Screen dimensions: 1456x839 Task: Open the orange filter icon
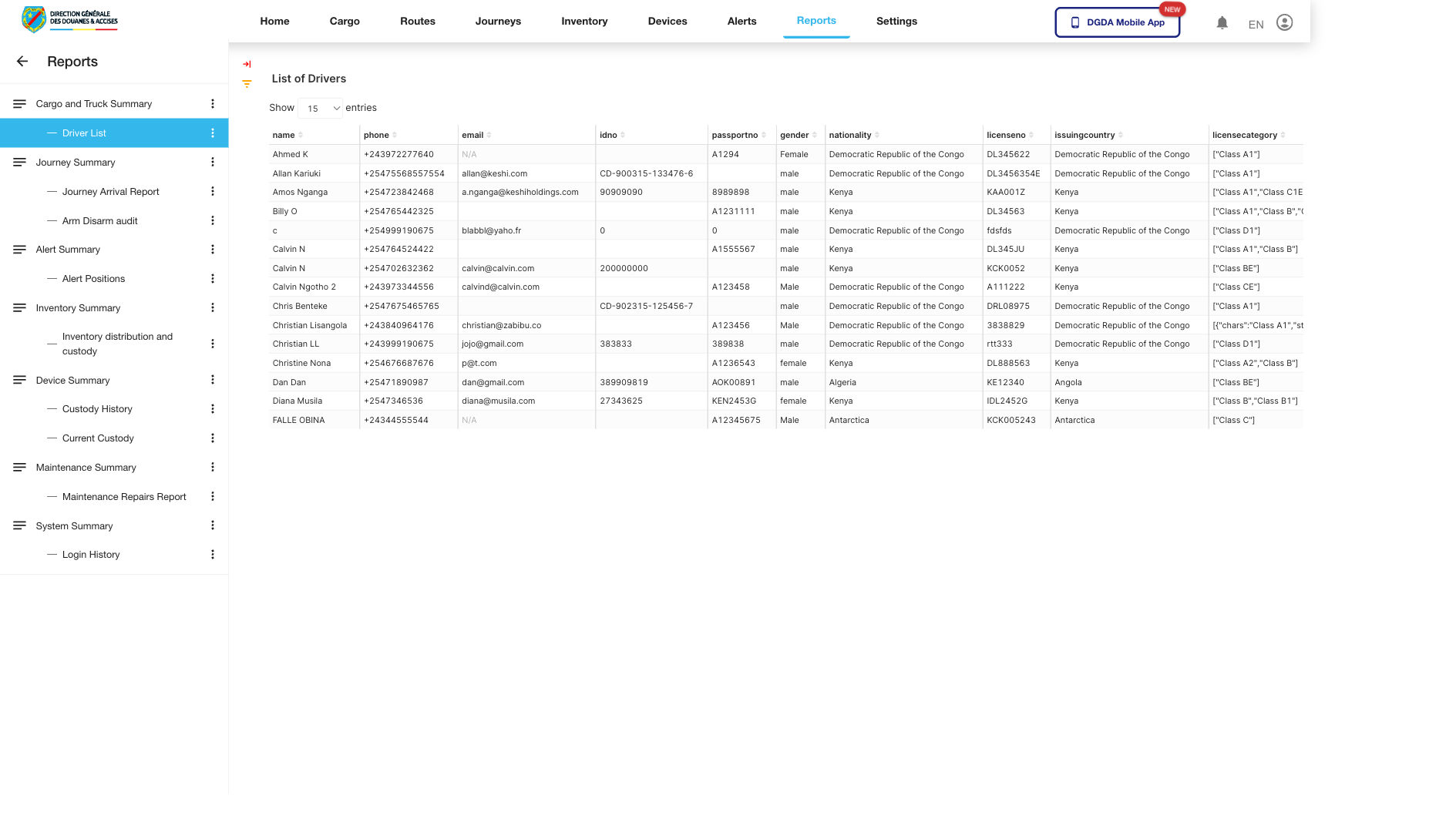[x=247, y=84]
